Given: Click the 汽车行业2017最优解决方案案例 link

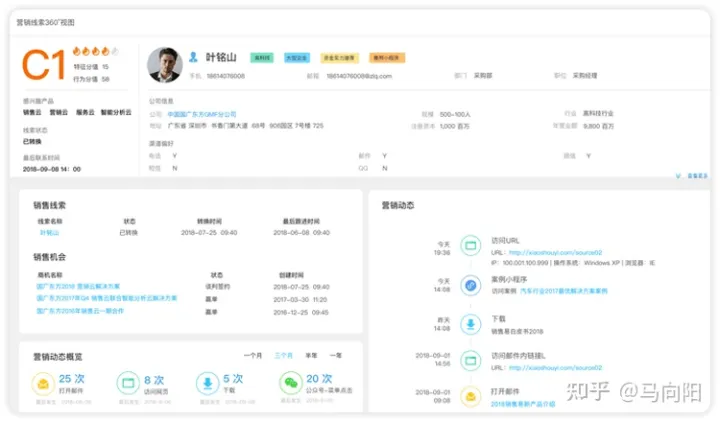Looking at the screenshot, I should pyautogui.click(x=563, y=291).
